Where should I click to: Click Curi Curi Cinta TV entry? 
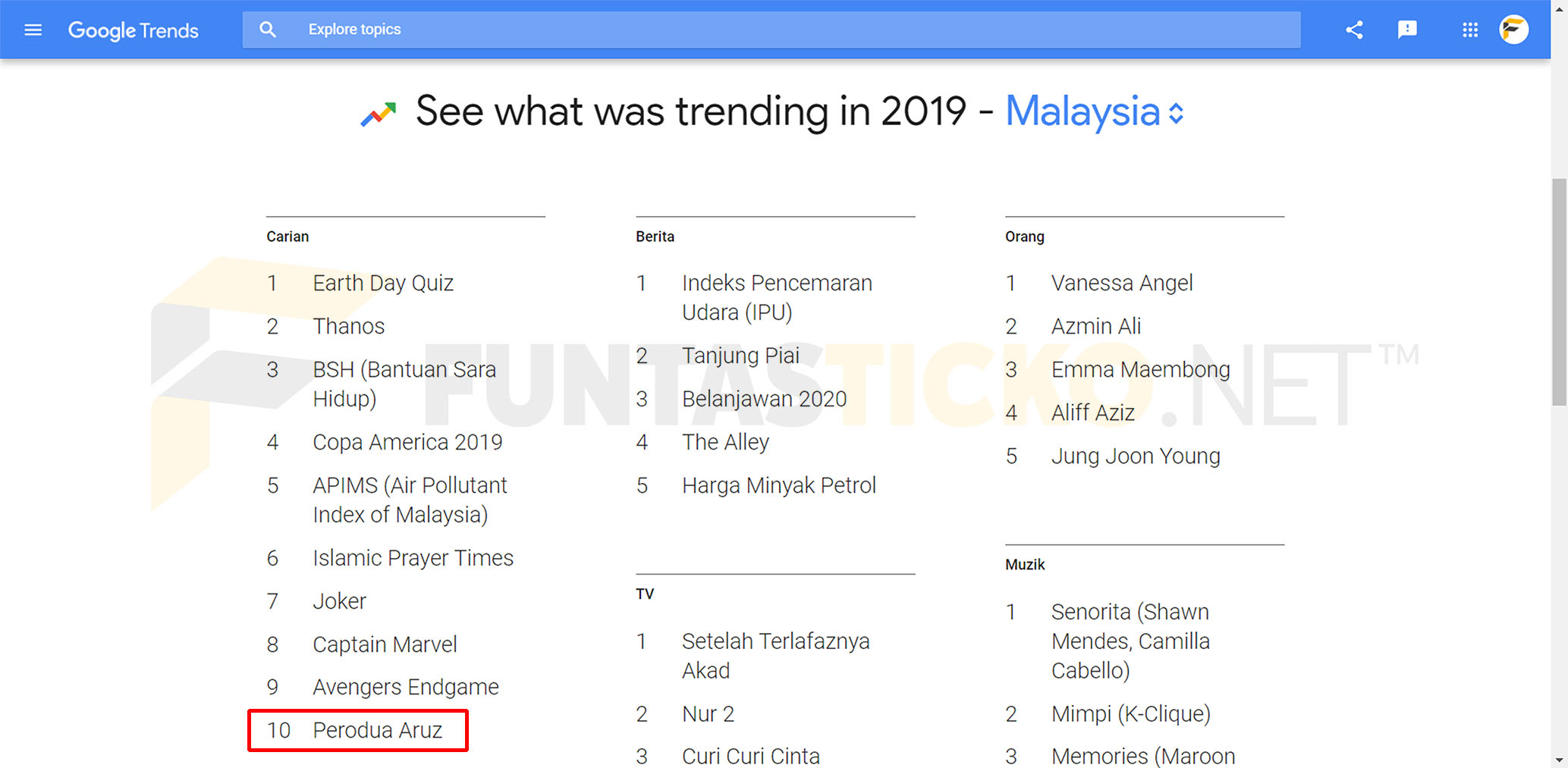click(x=751, y=756)
